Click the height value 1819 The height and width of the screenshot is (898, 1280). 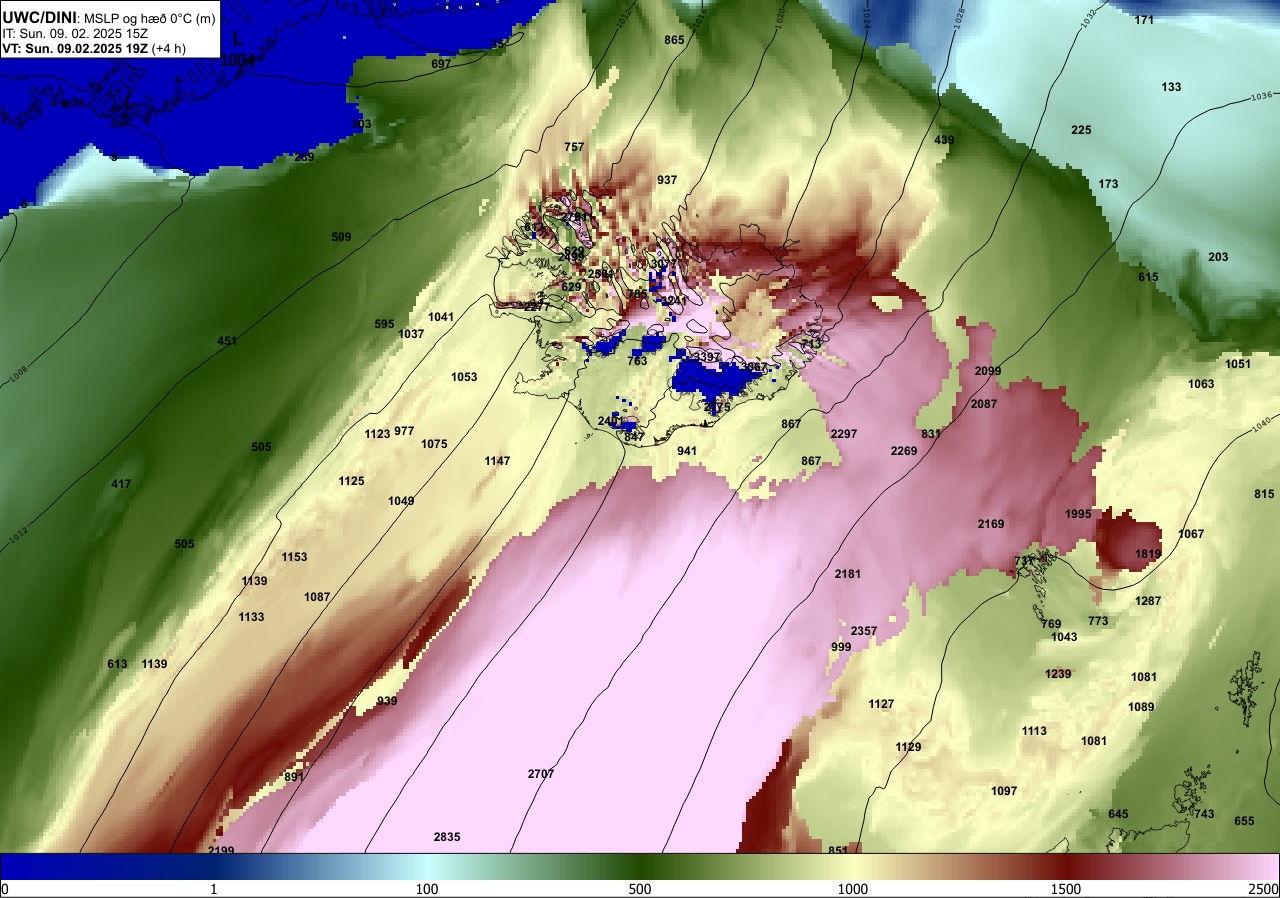coord(1148,554)
